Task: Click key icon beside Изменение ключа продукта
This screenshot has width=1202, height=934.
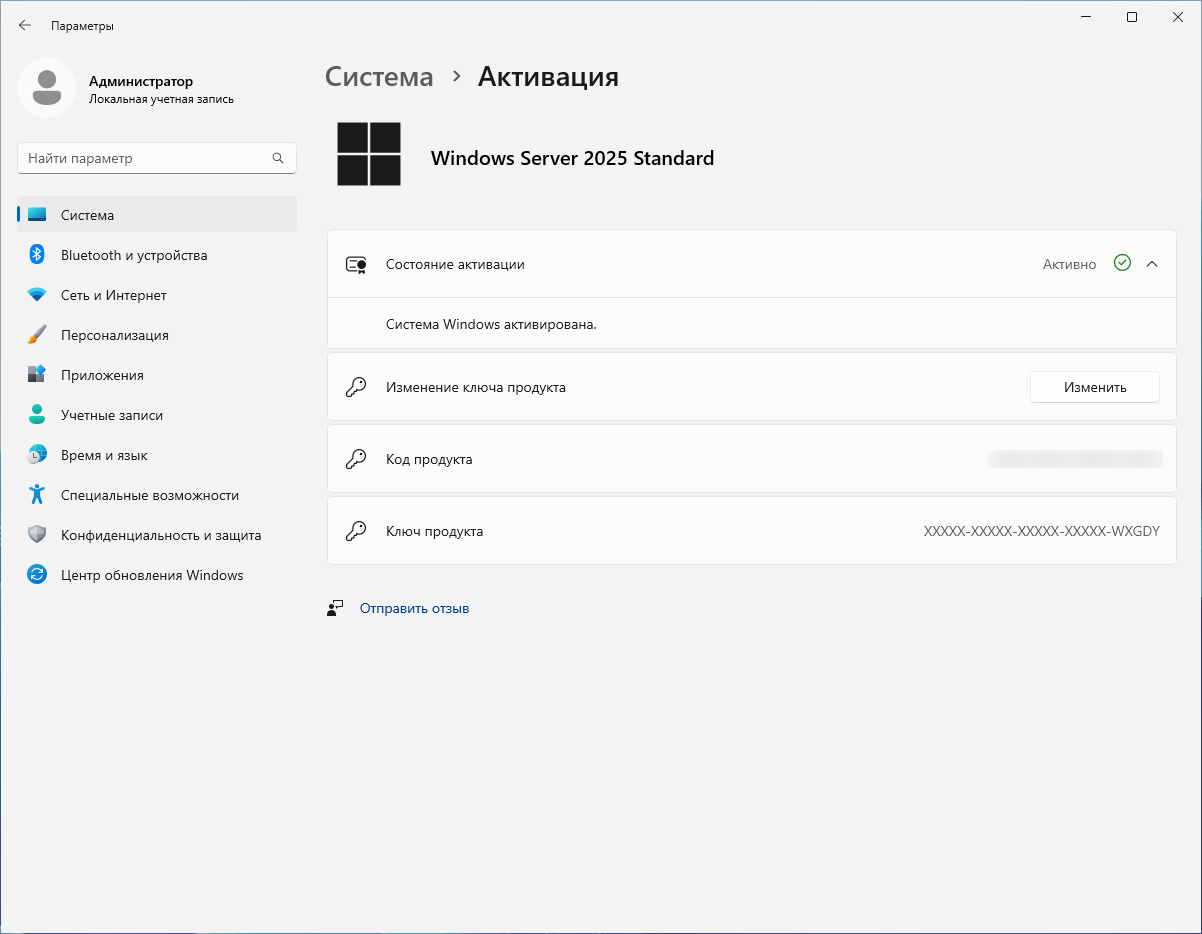Action: (355, 387)
